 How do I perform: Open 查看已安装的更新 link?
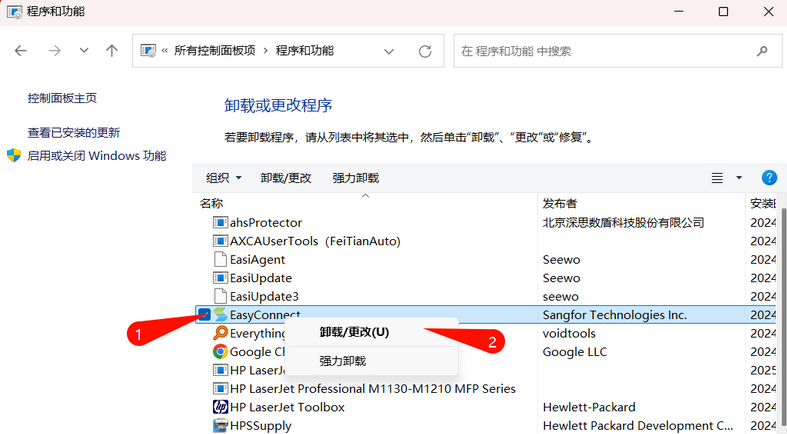coord(74,132)
